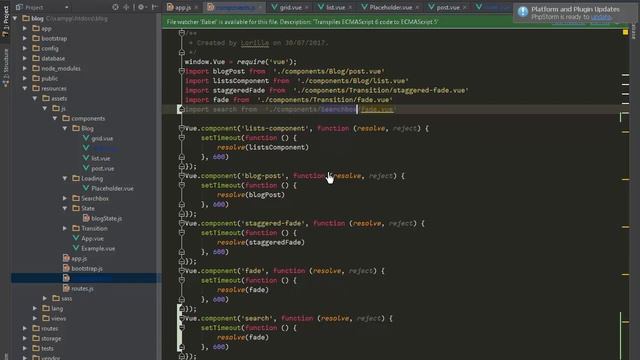Click the yellow inspection status square
Viewport: 640px width, 360px height.
625,32
